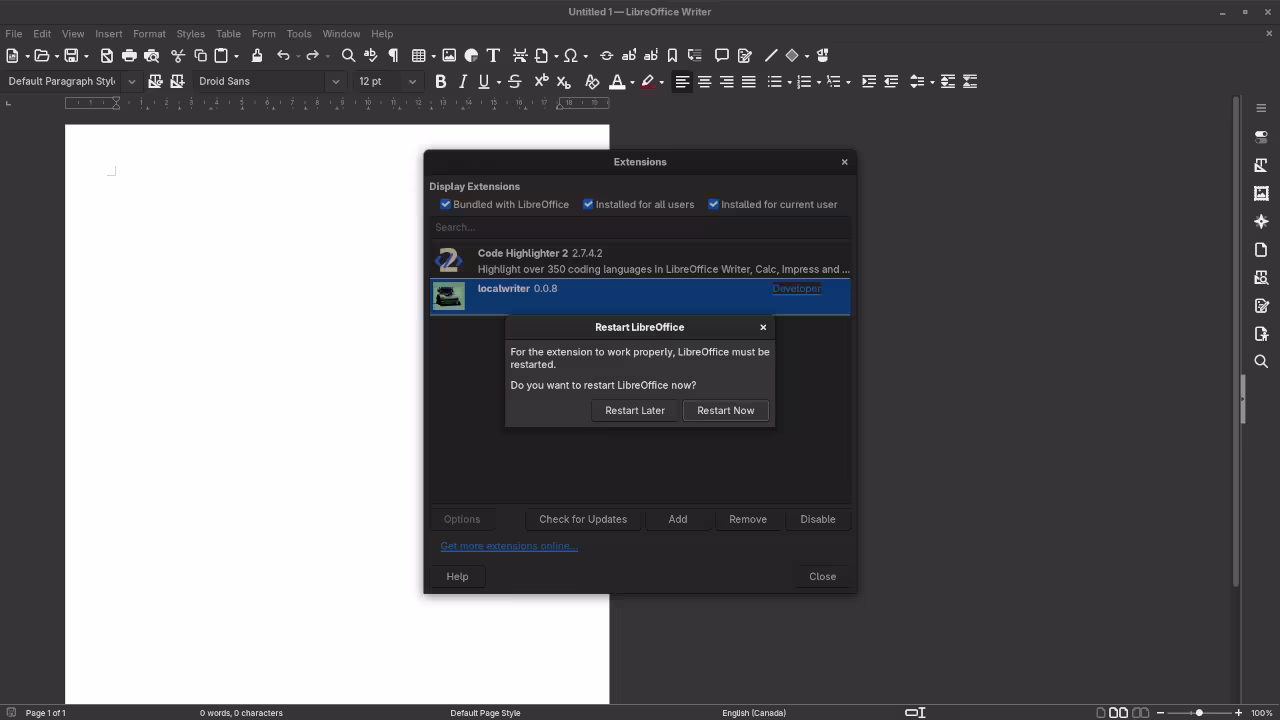
Task: Insert an image using toolbar icon
Action: coord(449,55)
